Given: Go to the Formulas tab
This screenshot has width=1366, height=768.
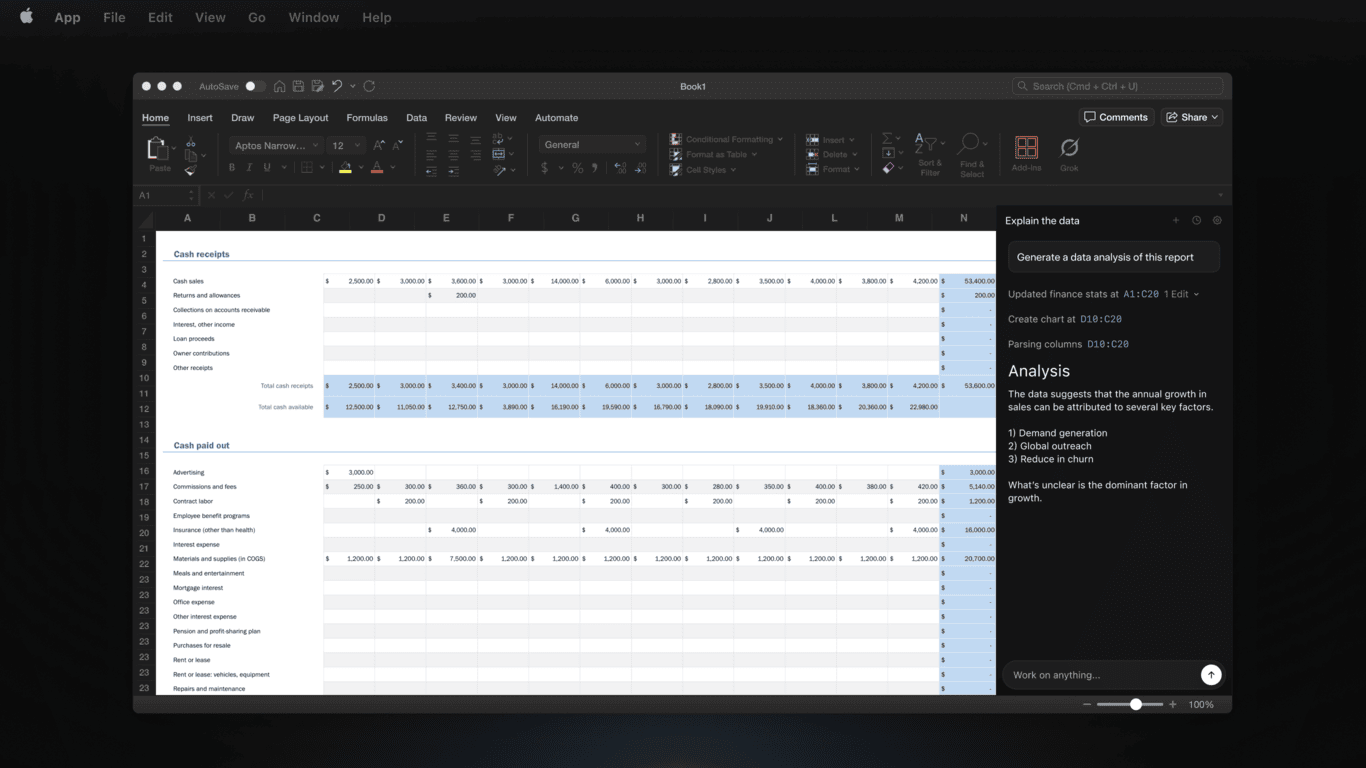Looking at the screenshot, I should [367, 118].
